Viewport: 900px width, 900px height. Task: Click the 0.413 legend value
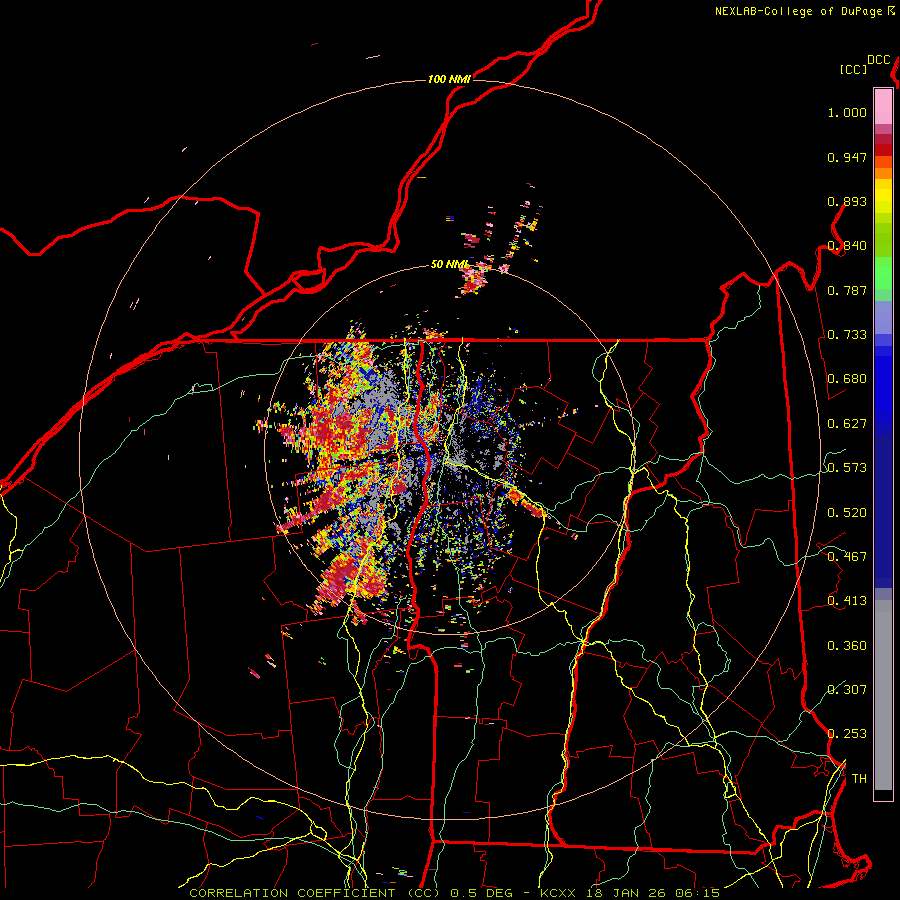(847, 601)
